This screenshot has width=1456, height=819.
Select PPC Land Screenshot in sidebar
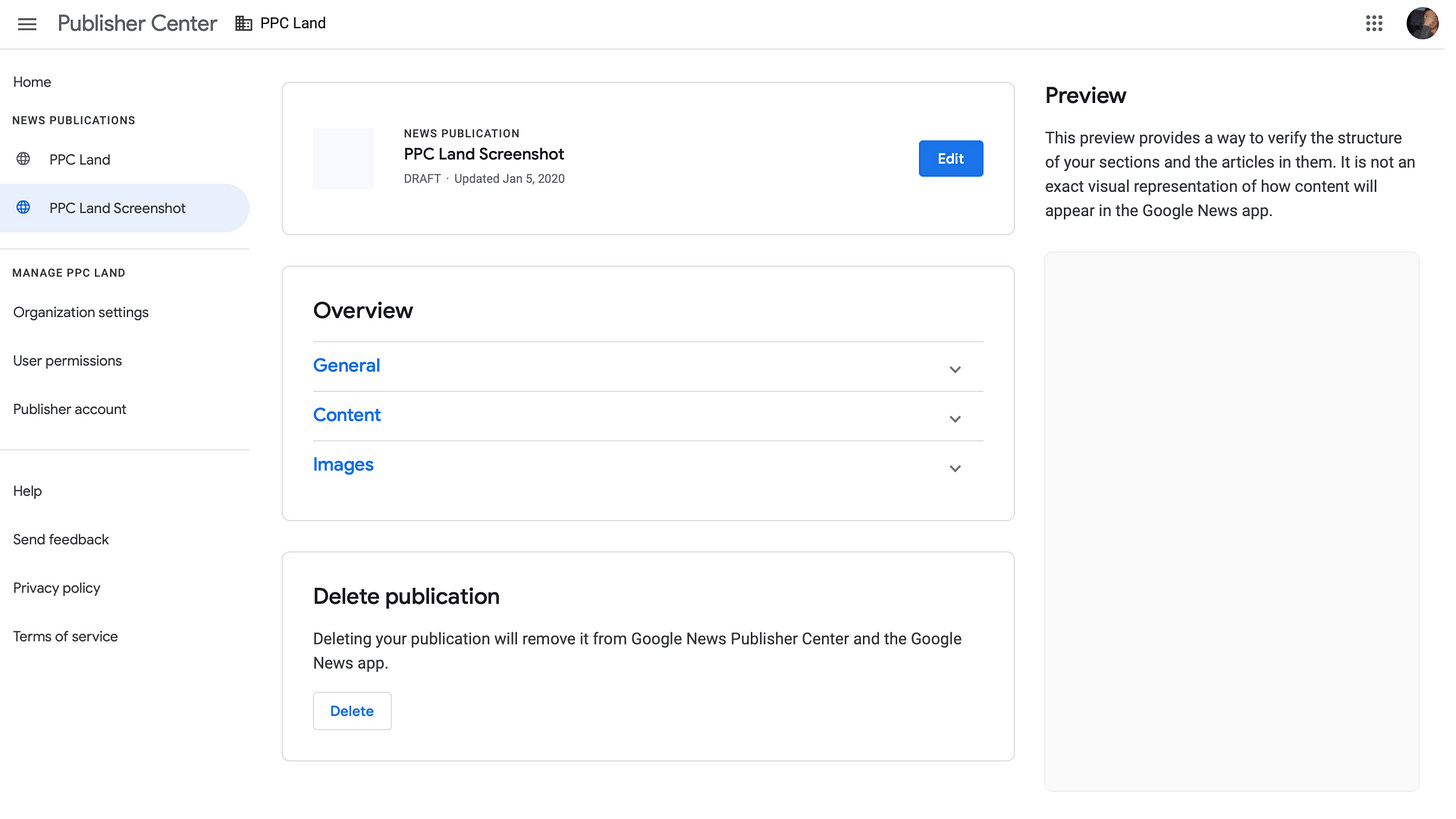click(x=125, y=208)
